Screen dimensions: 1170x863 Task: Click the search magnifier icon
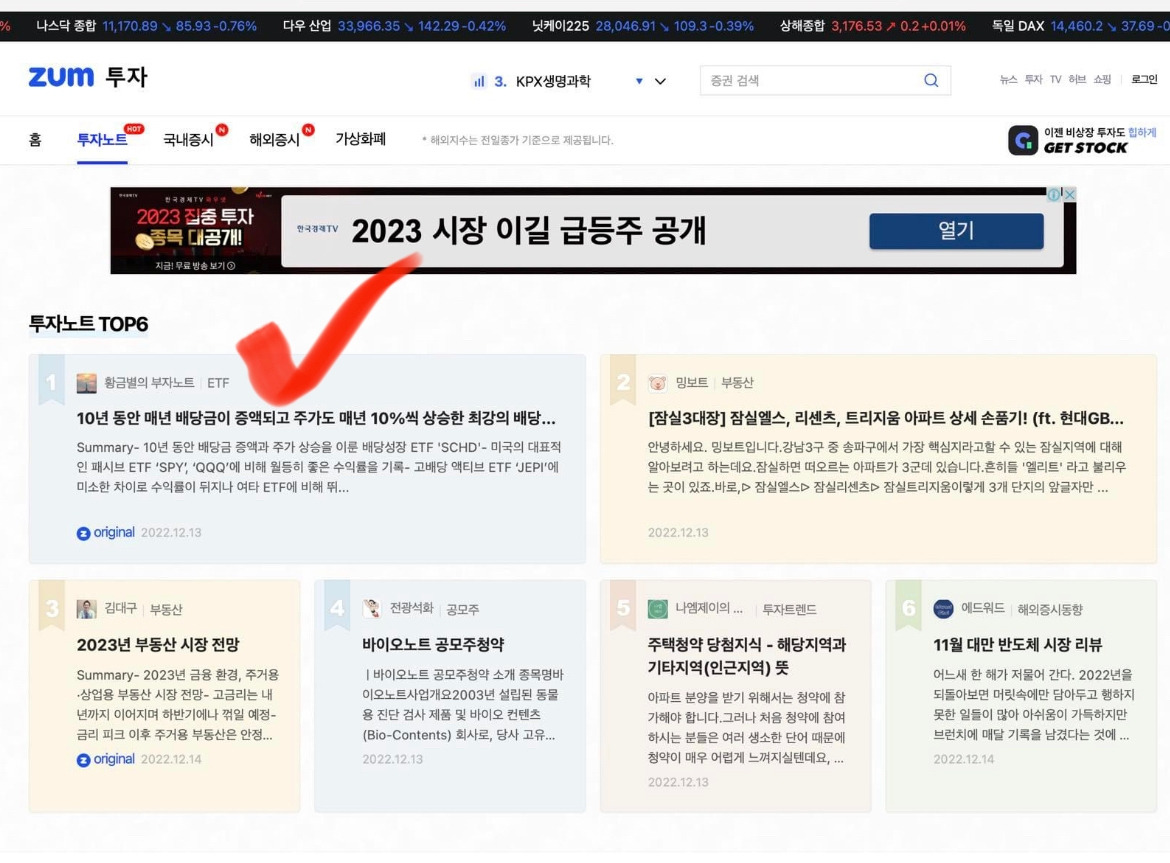pos(930,81)
